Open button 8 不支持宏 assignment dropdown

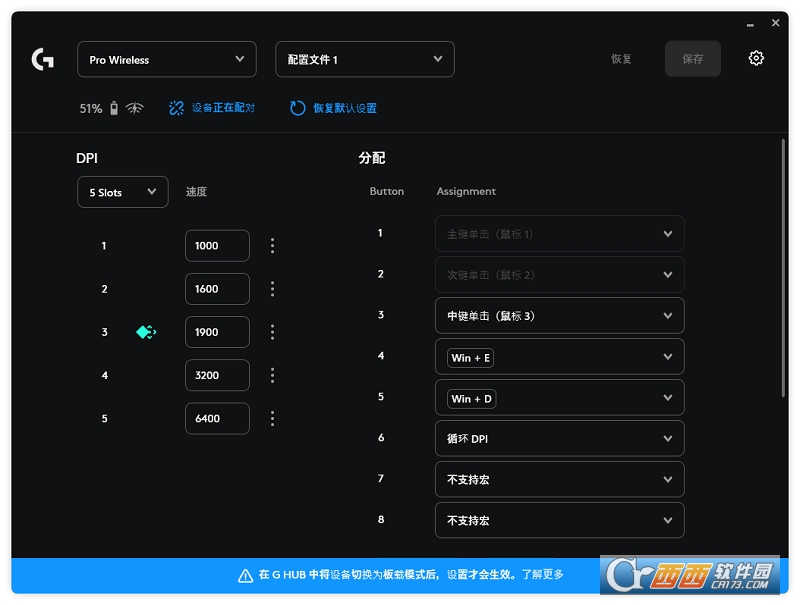pos(560,520)
